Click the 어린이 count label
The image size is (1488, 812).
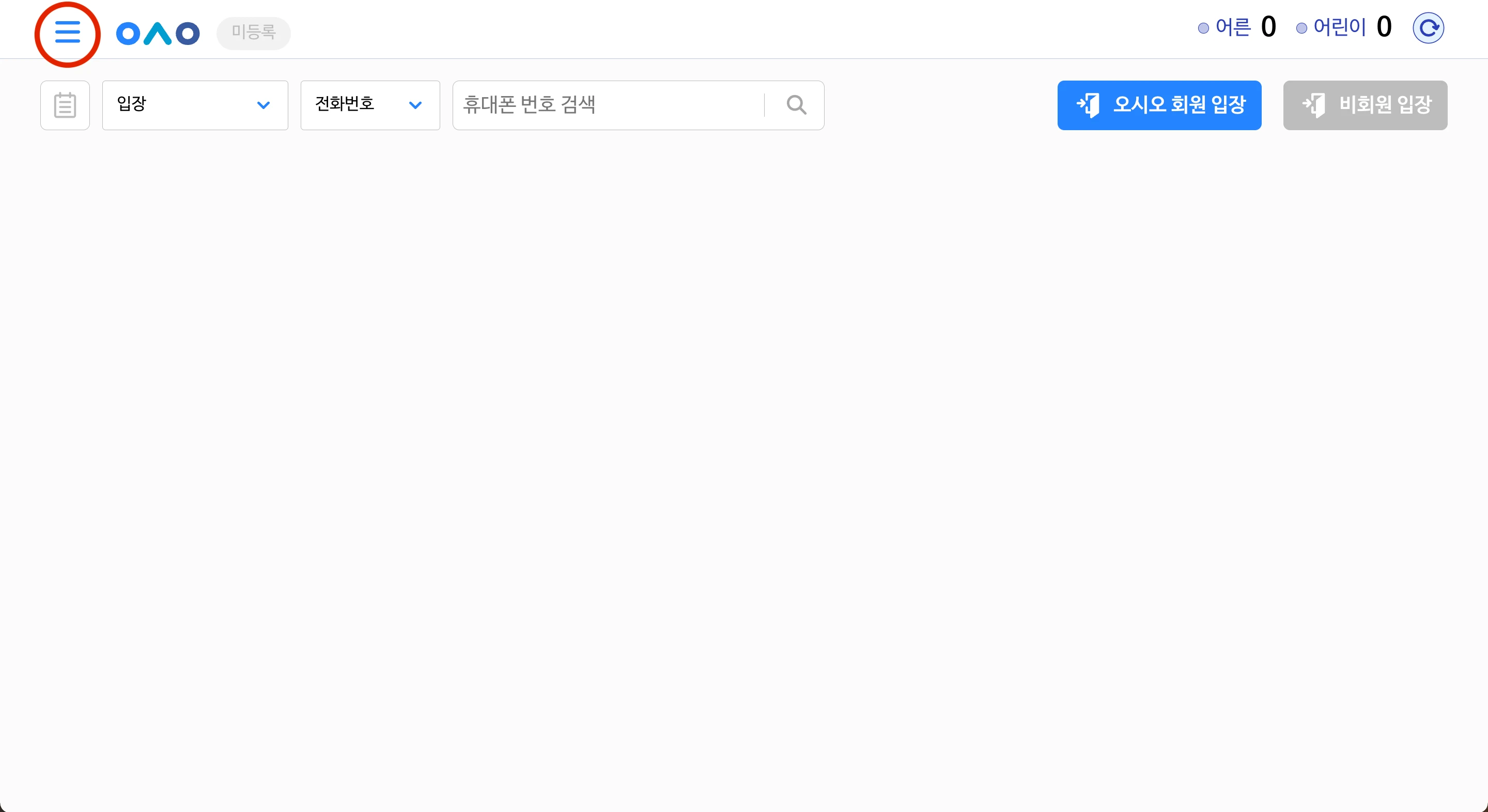click(x=1340, y=27)
